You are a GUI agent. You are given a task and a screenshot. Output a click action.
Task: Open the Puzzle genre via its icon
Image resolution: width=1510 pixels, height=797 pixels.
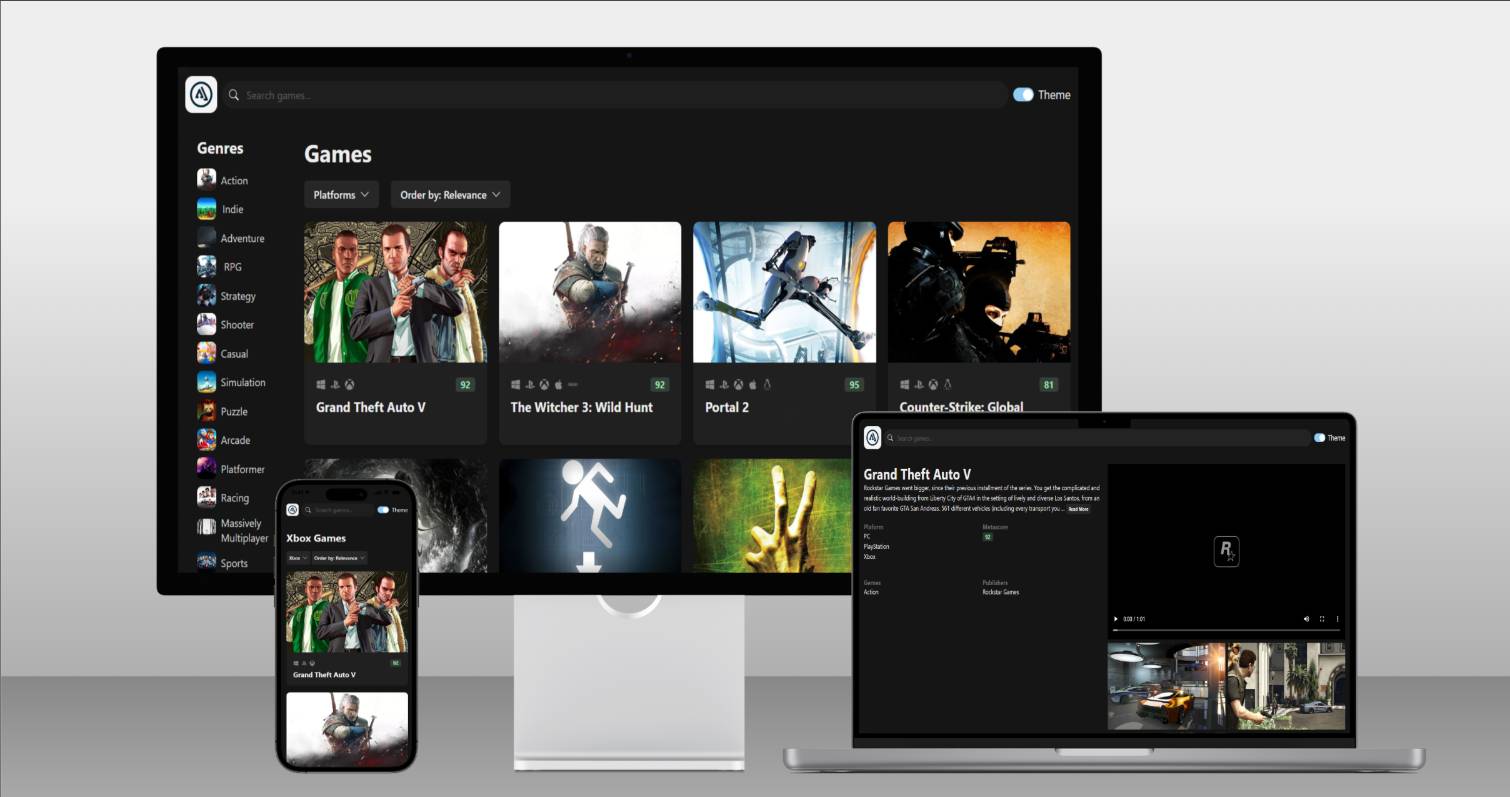click(206, 411)
